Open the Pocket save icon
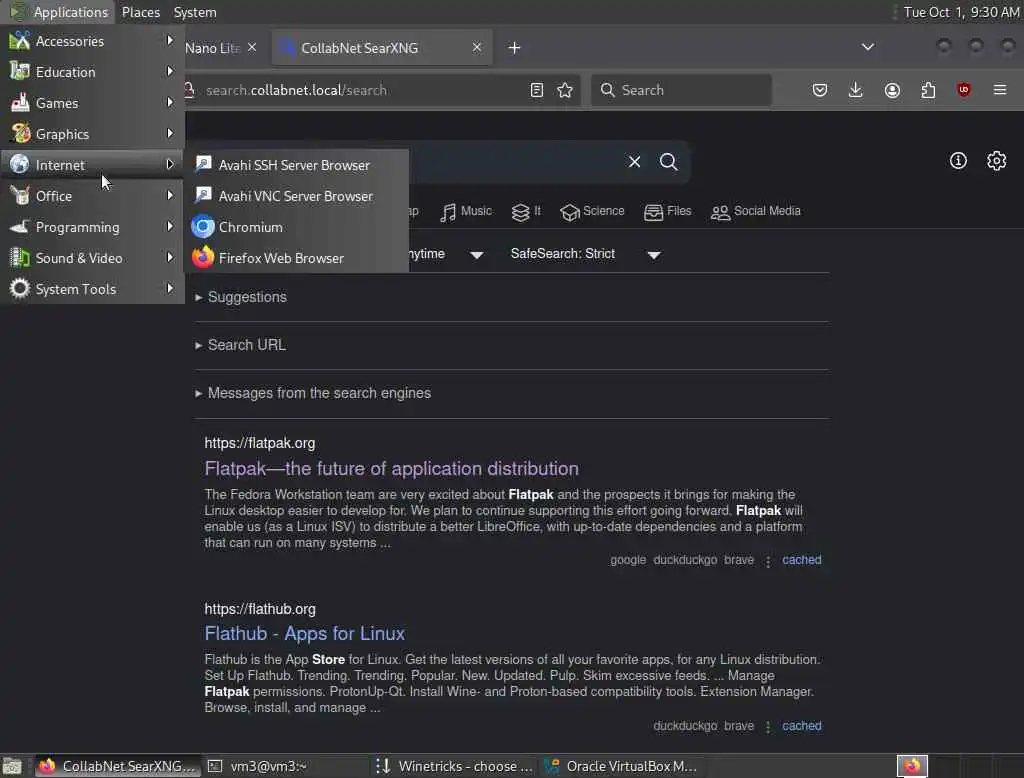The height and width of the screenshot is (778, 1024). click(x=820, y=90)
